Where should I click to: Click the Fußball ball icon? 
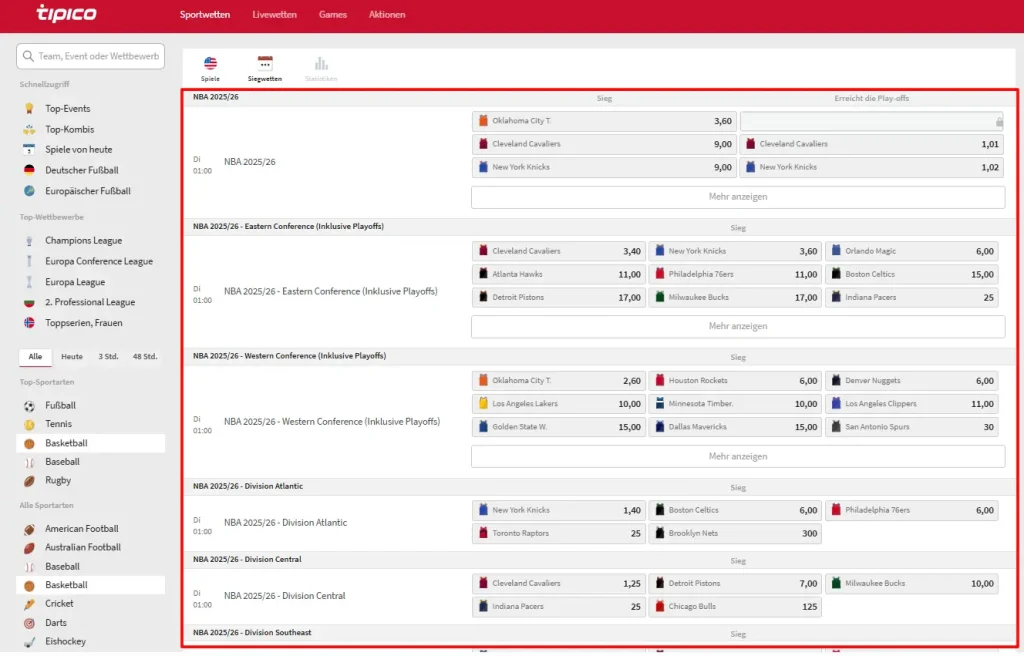[29, 406]
